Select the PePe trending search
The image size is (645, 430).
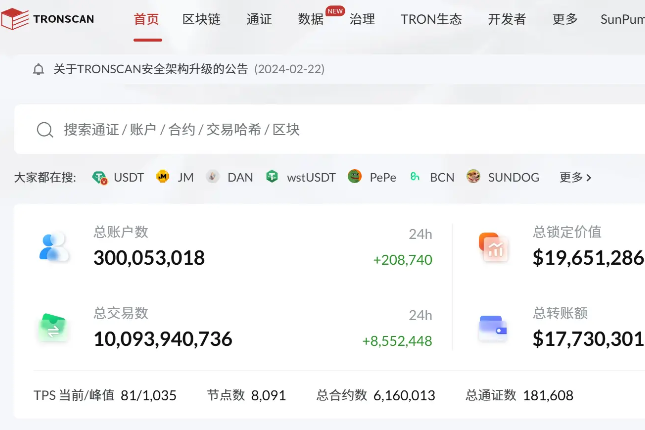(383, 177)
